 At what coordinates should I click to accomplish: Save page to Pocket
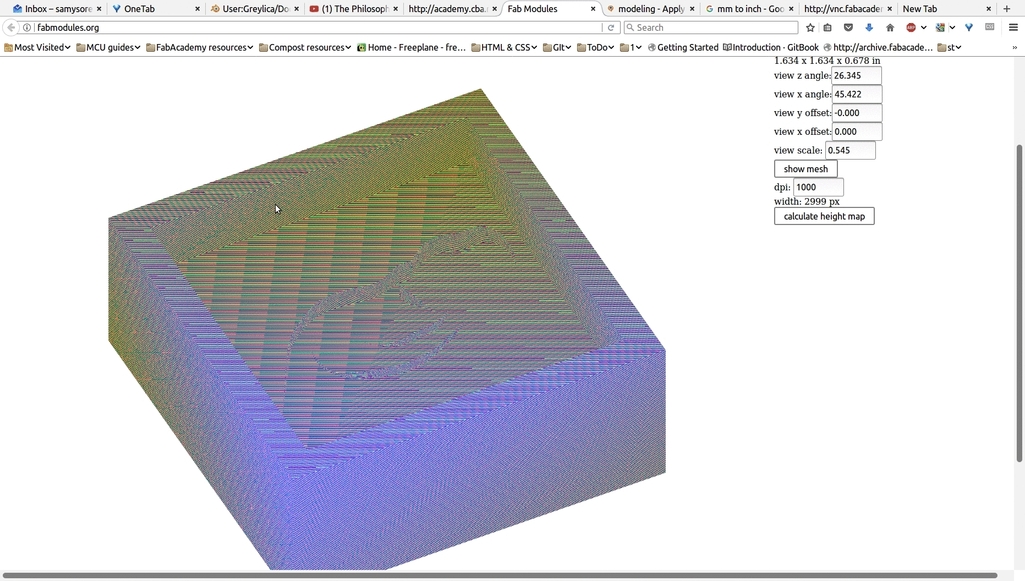[x=849, y=27]
